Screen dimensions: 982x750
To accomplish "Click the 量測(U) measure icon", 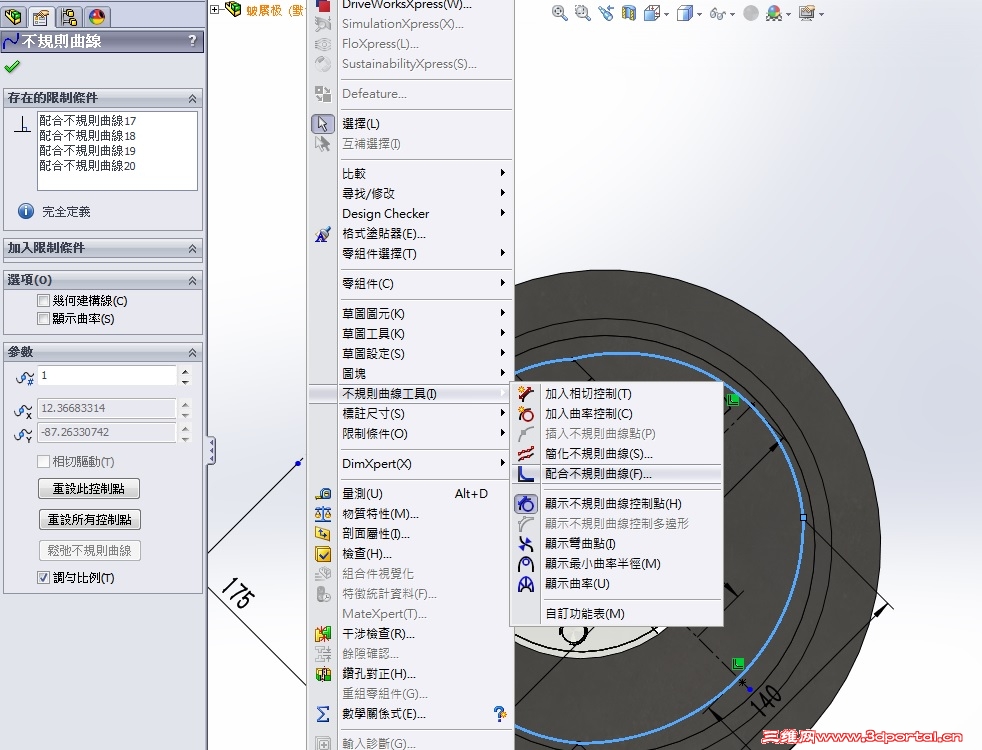I will tap(323, 494).
